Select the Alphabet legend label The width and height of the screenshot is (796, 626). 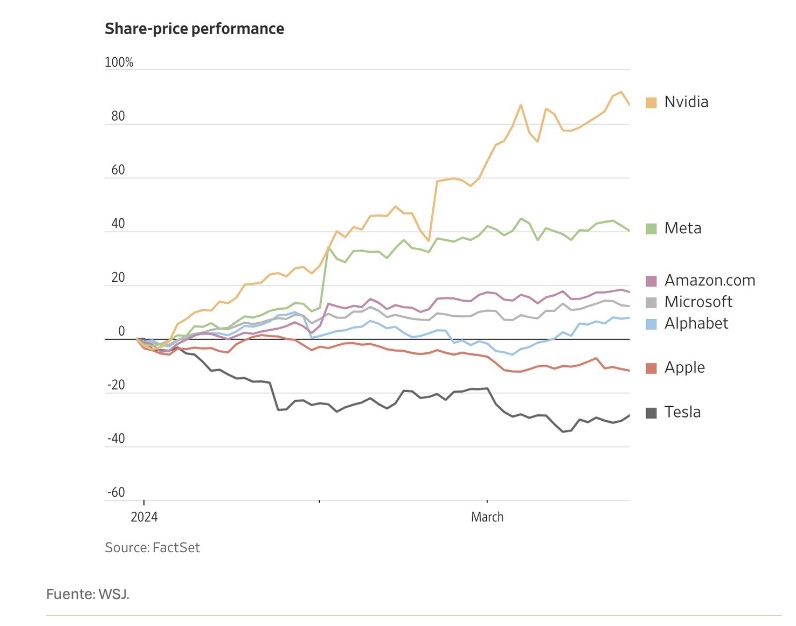(x=696, y=323)
